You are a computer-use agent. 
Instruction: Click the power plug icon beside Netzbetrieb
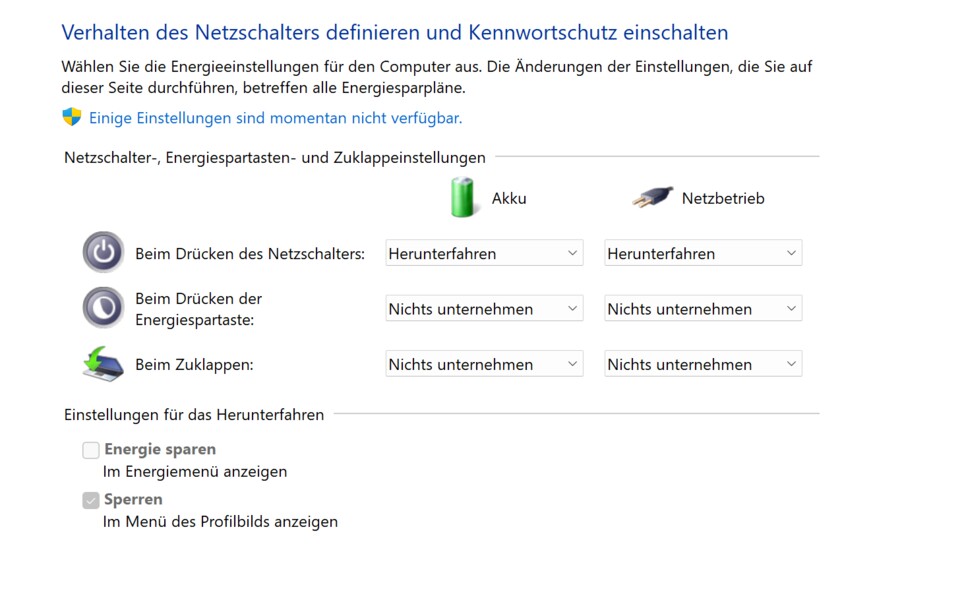[x=651, y=197]
